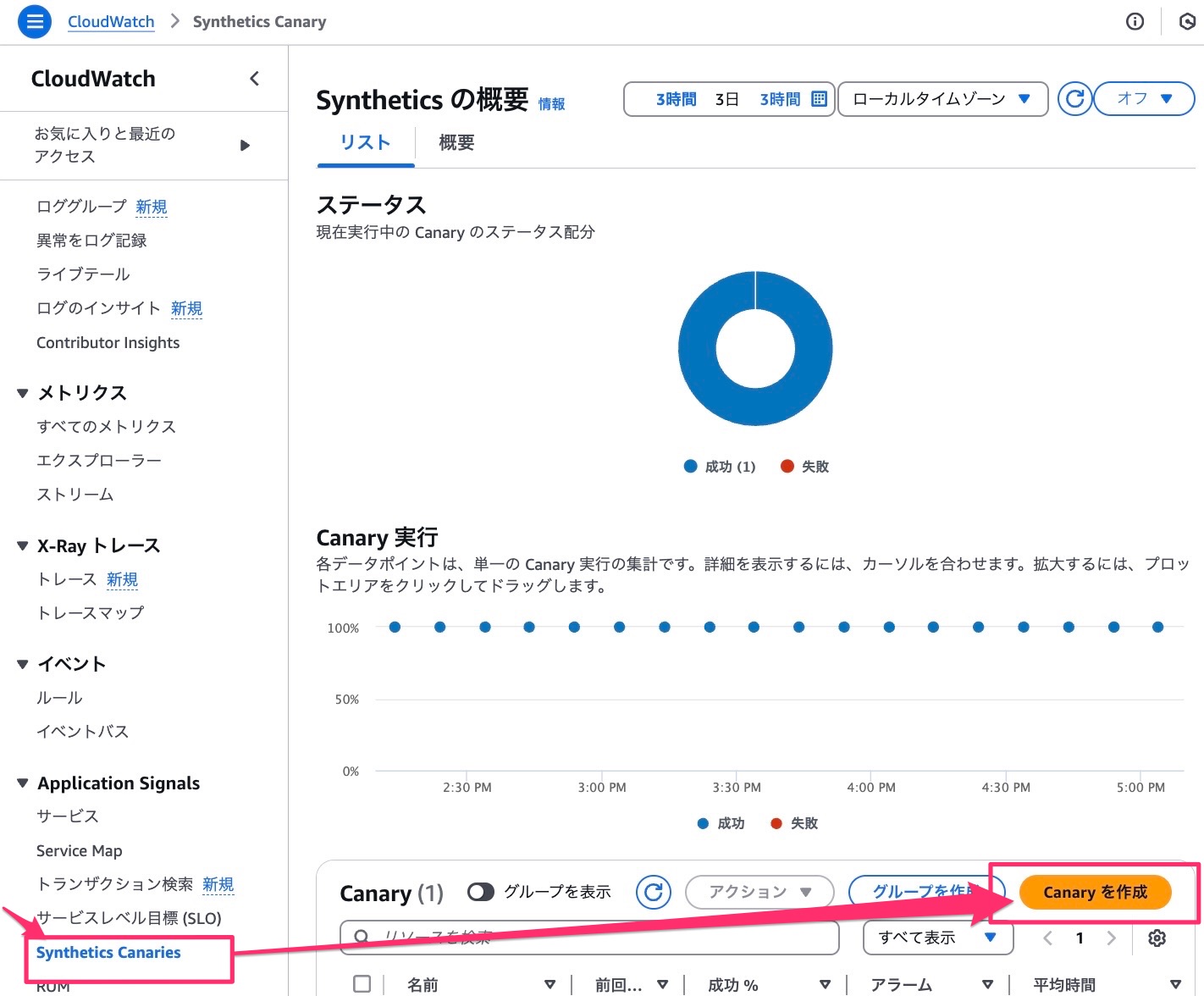Image resolution: width=1204 pixels, height=996 pixels.
Task: Select the first 3時間 time range option
Action: click(676, 99)
